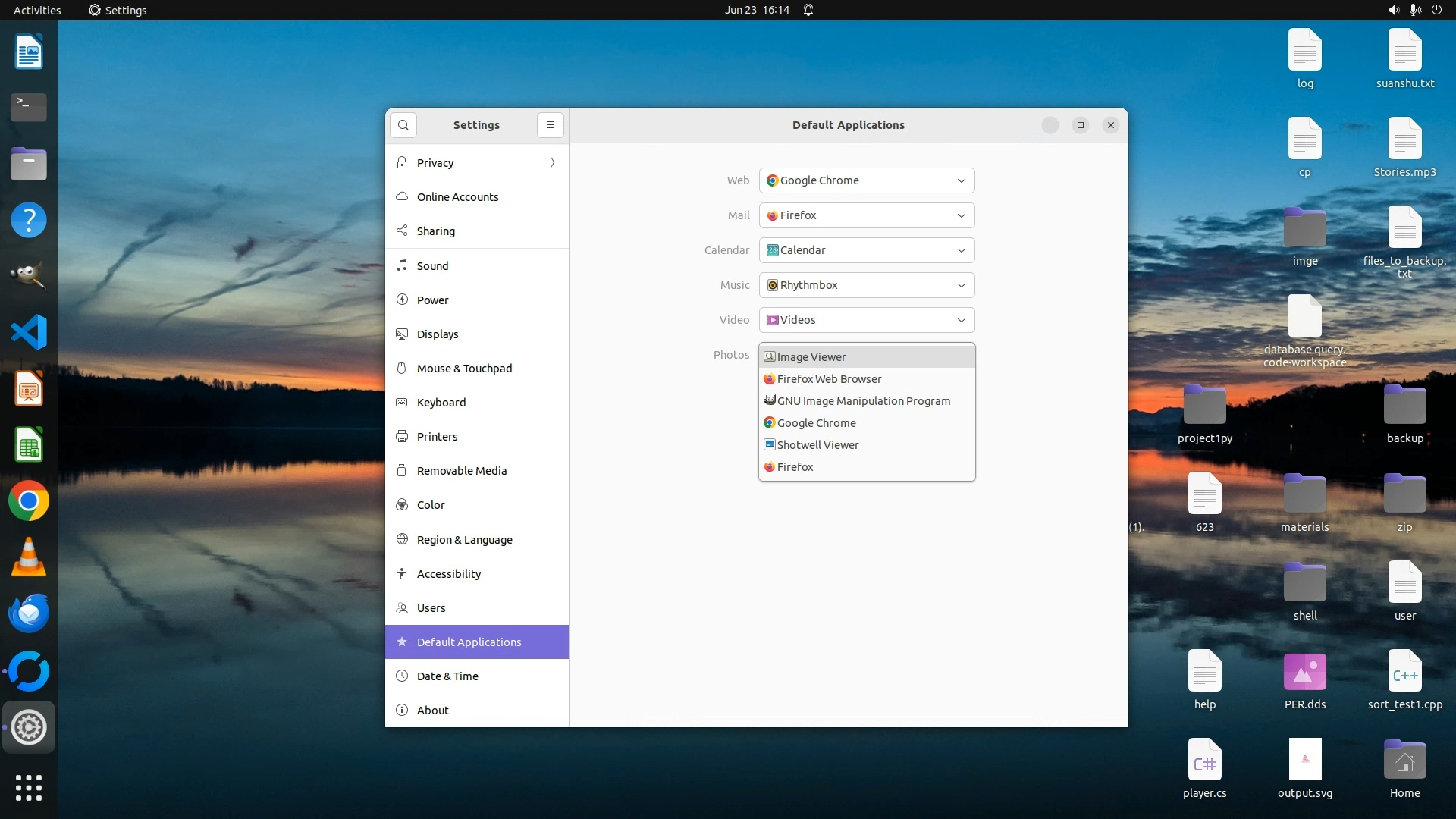Select GNU Image Manipulation Program option
The height and width of the screenshot is (819, 1456).
pyautogui.click(x=863, y=401)
